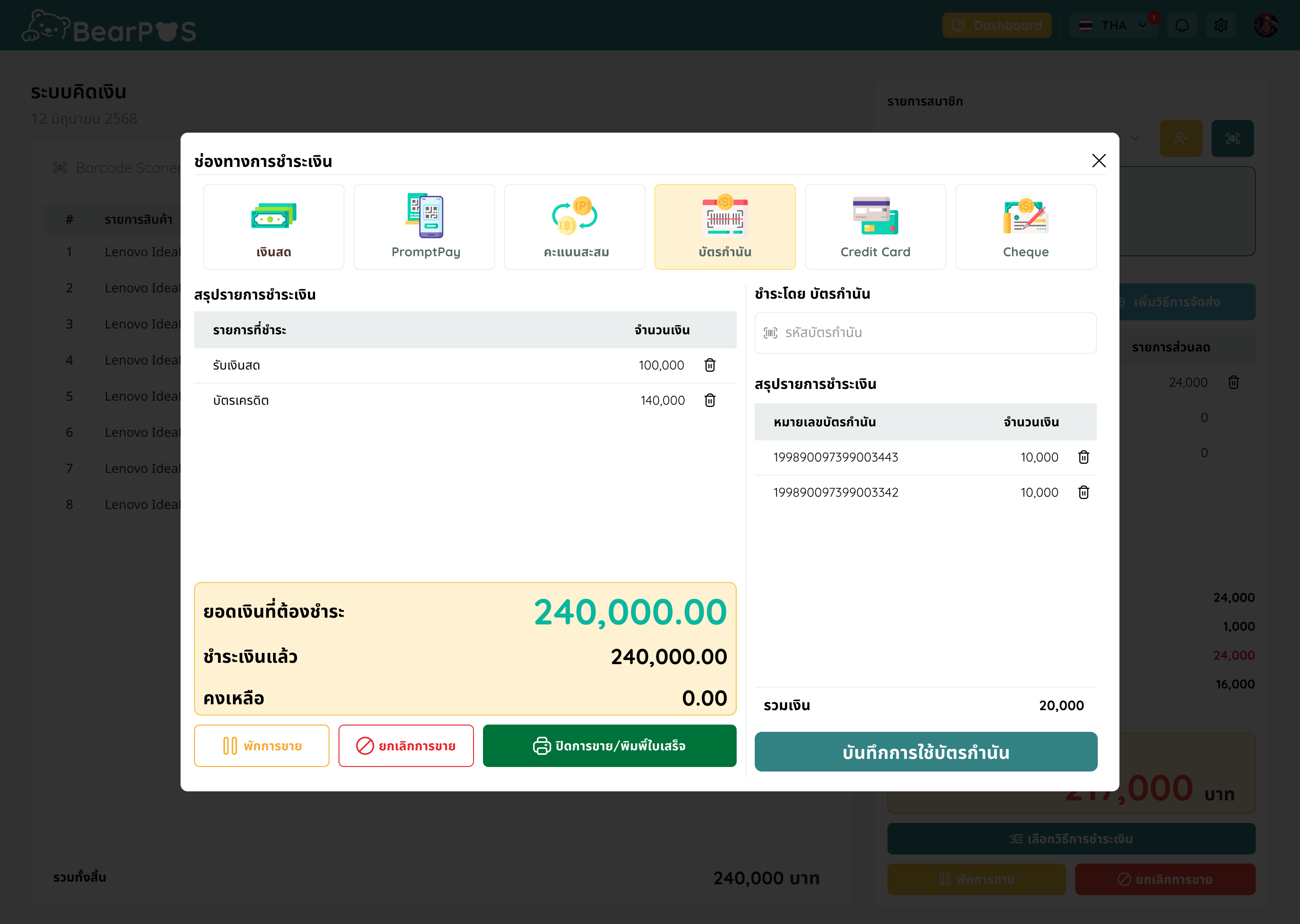Open the THA language dropdown
The height and width of the screenshot is (924, 1300).
[x=1113, y=26]
